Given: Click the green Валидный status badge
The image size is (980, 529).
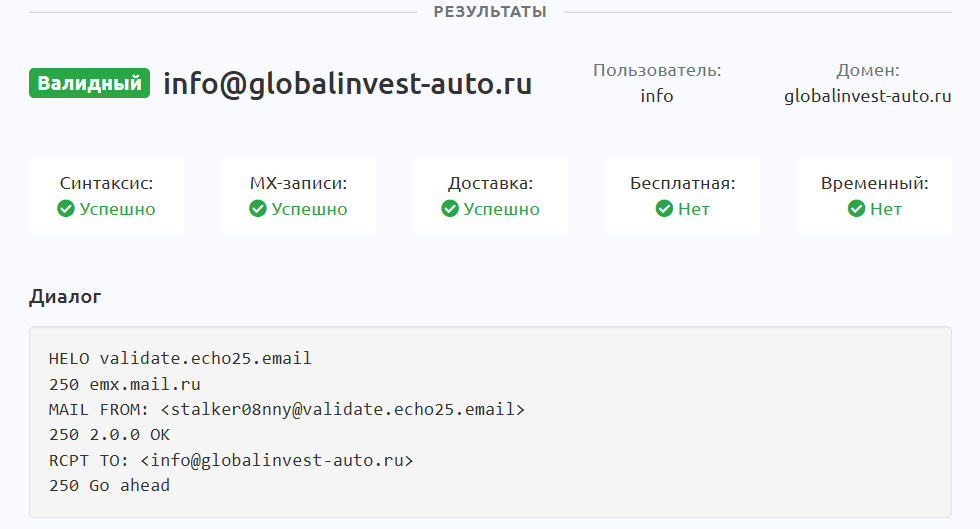Looking at the screenshot, I should [89, 83].
